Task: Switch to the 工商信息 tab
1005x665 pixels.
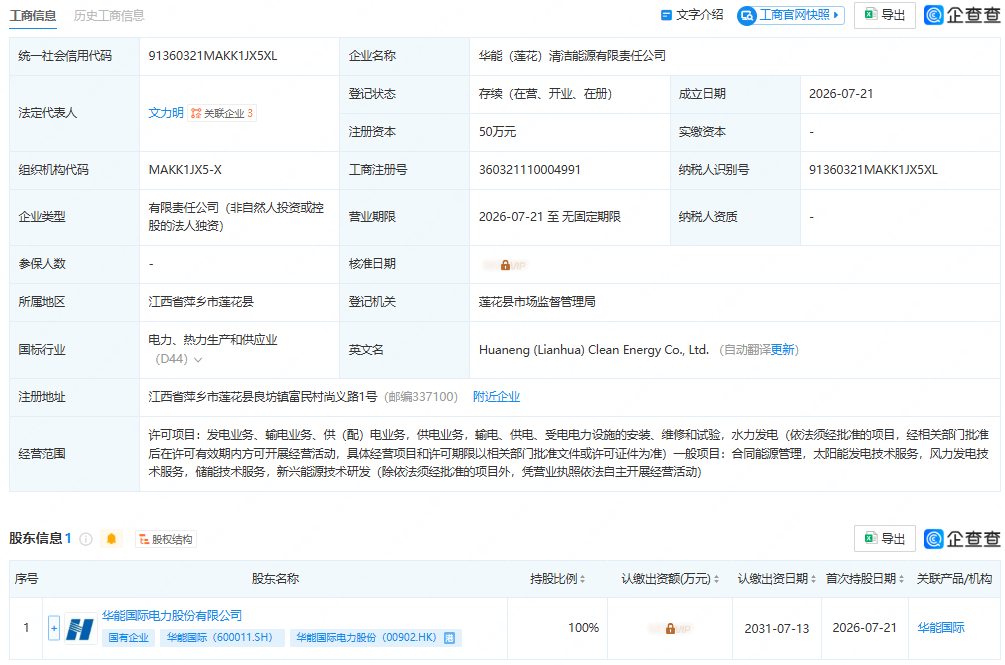Action: click(x=33, y=15)
